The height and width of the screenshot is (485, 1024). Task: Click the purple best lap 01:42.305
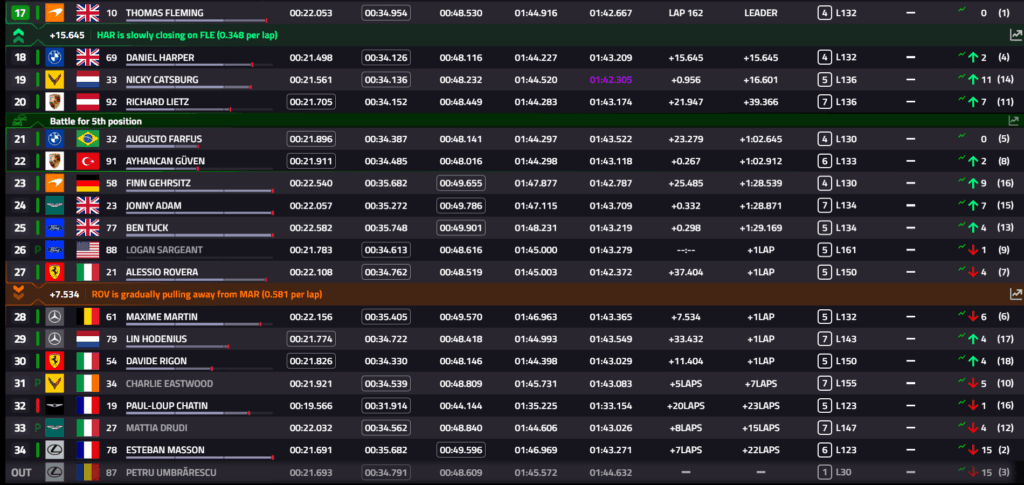pos(611,80)
